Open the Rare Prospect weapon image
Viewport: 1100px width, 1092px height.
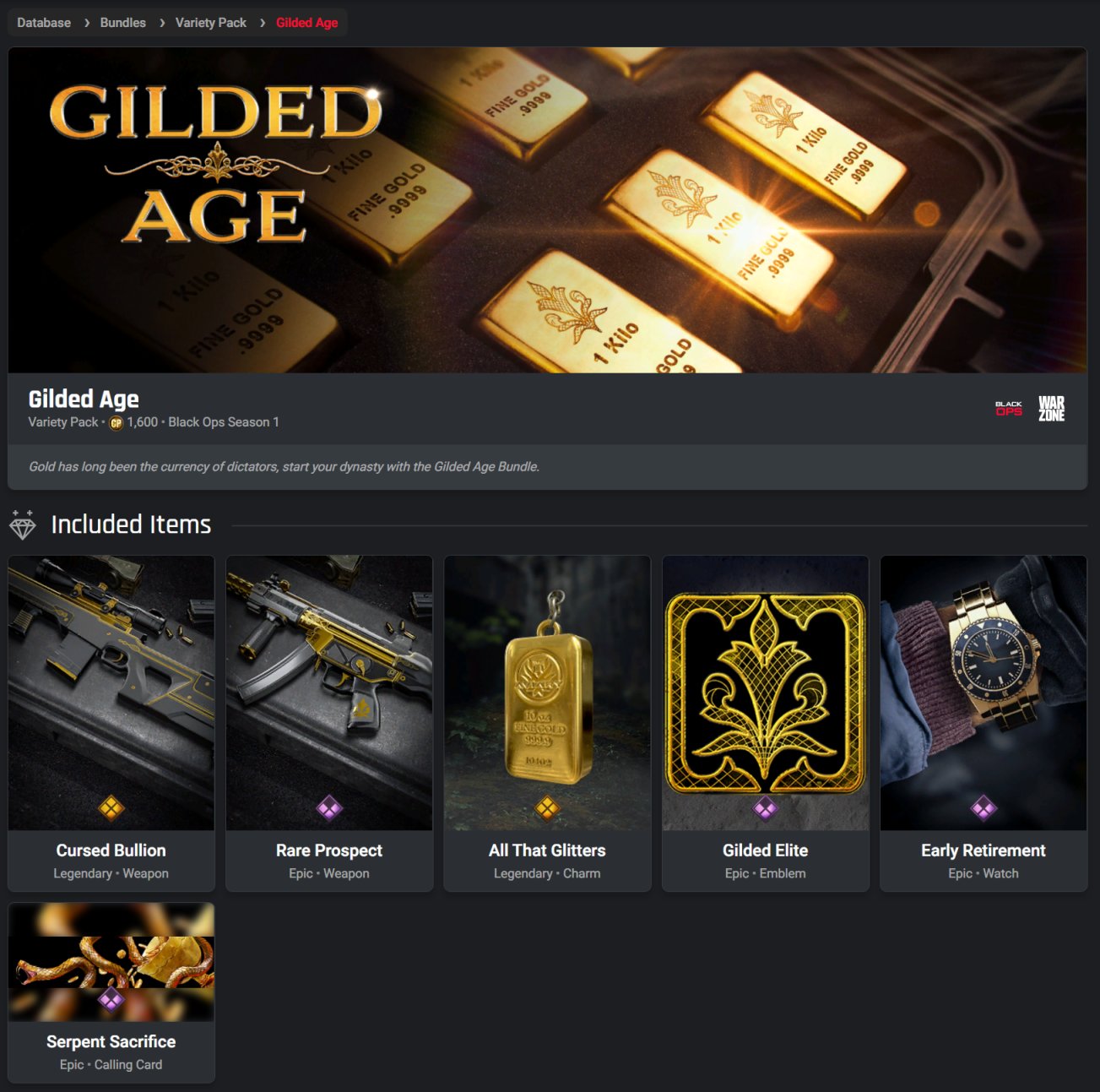pos(329,693)
